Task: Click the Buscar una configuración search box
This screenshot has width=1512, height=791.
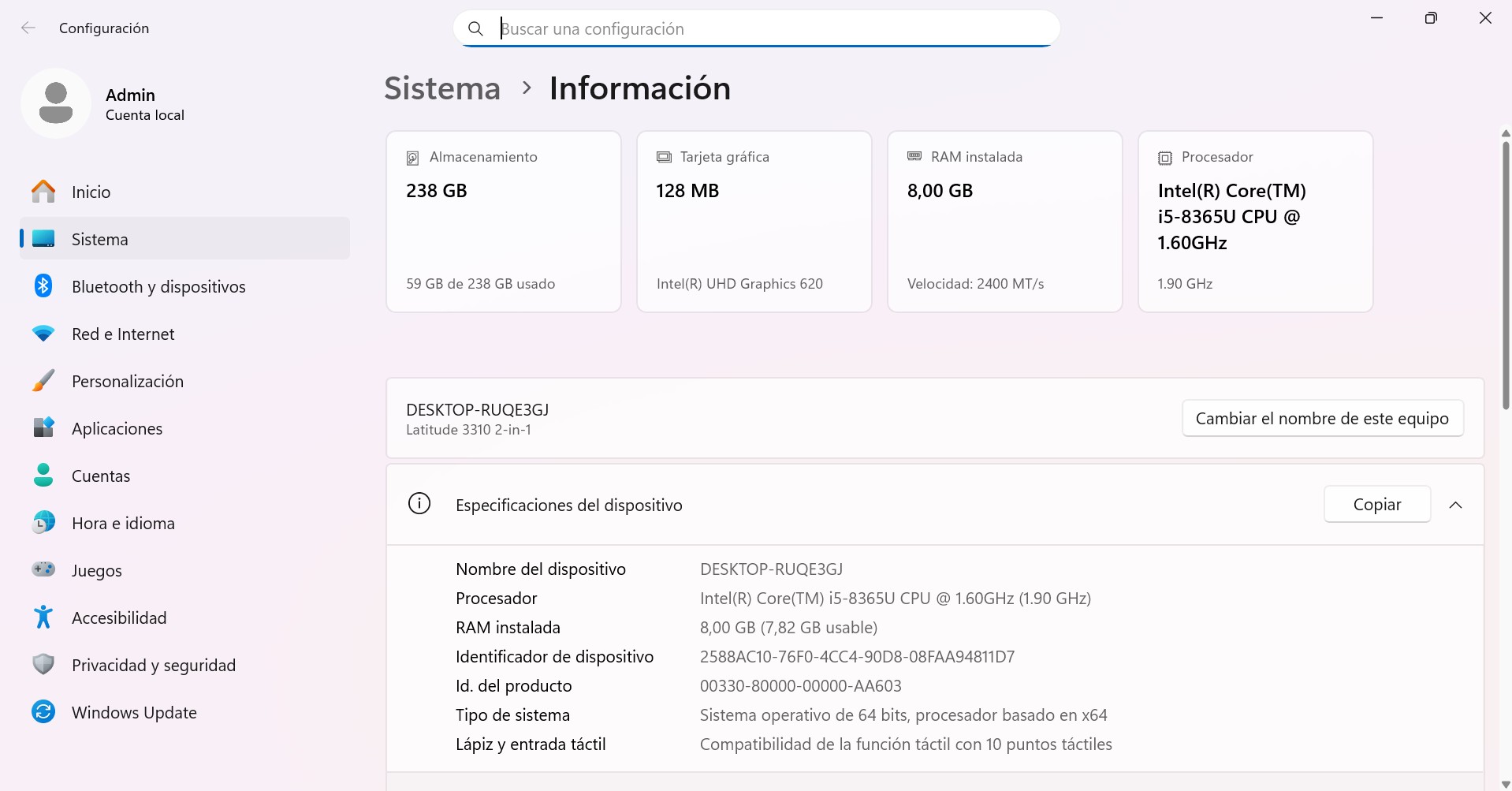Action: (755, 28)
